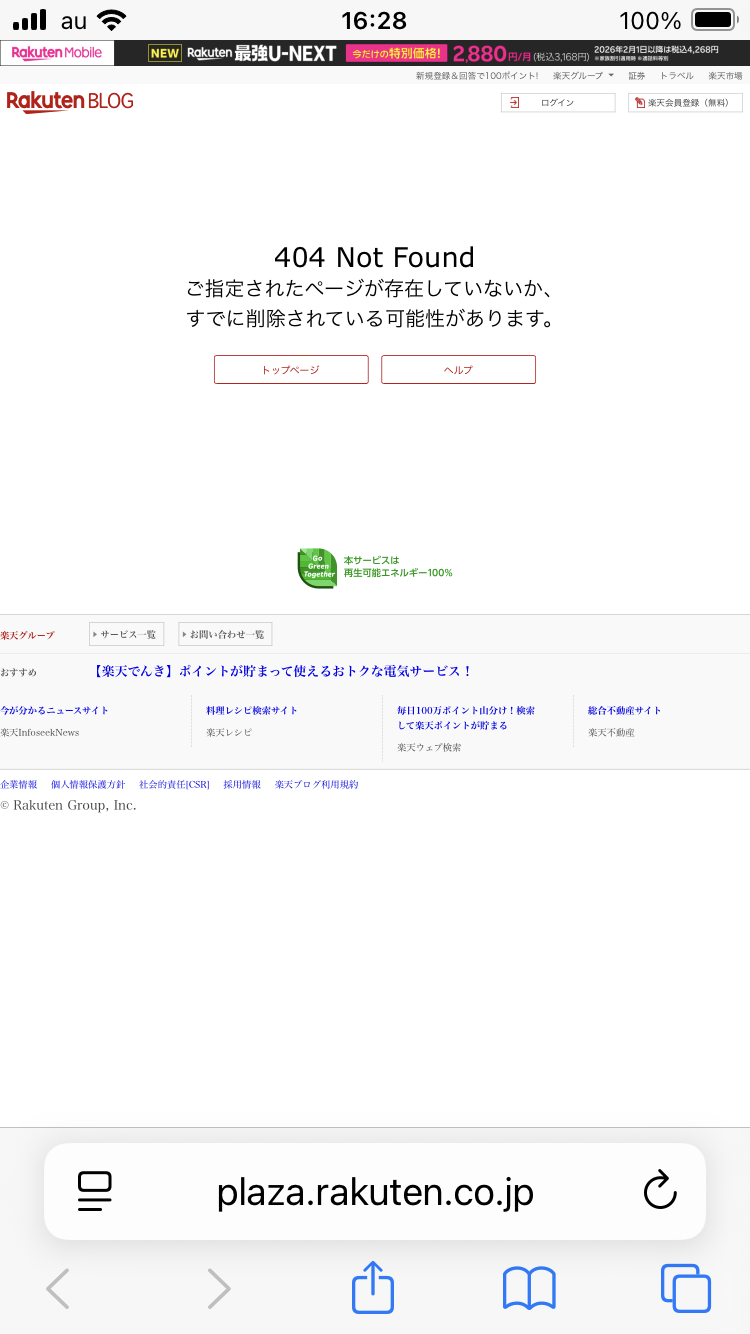This screenshot has height=1334, width=750.
Task: Click the © Rakuten Group, Inc. text
Action: (68, 805)
